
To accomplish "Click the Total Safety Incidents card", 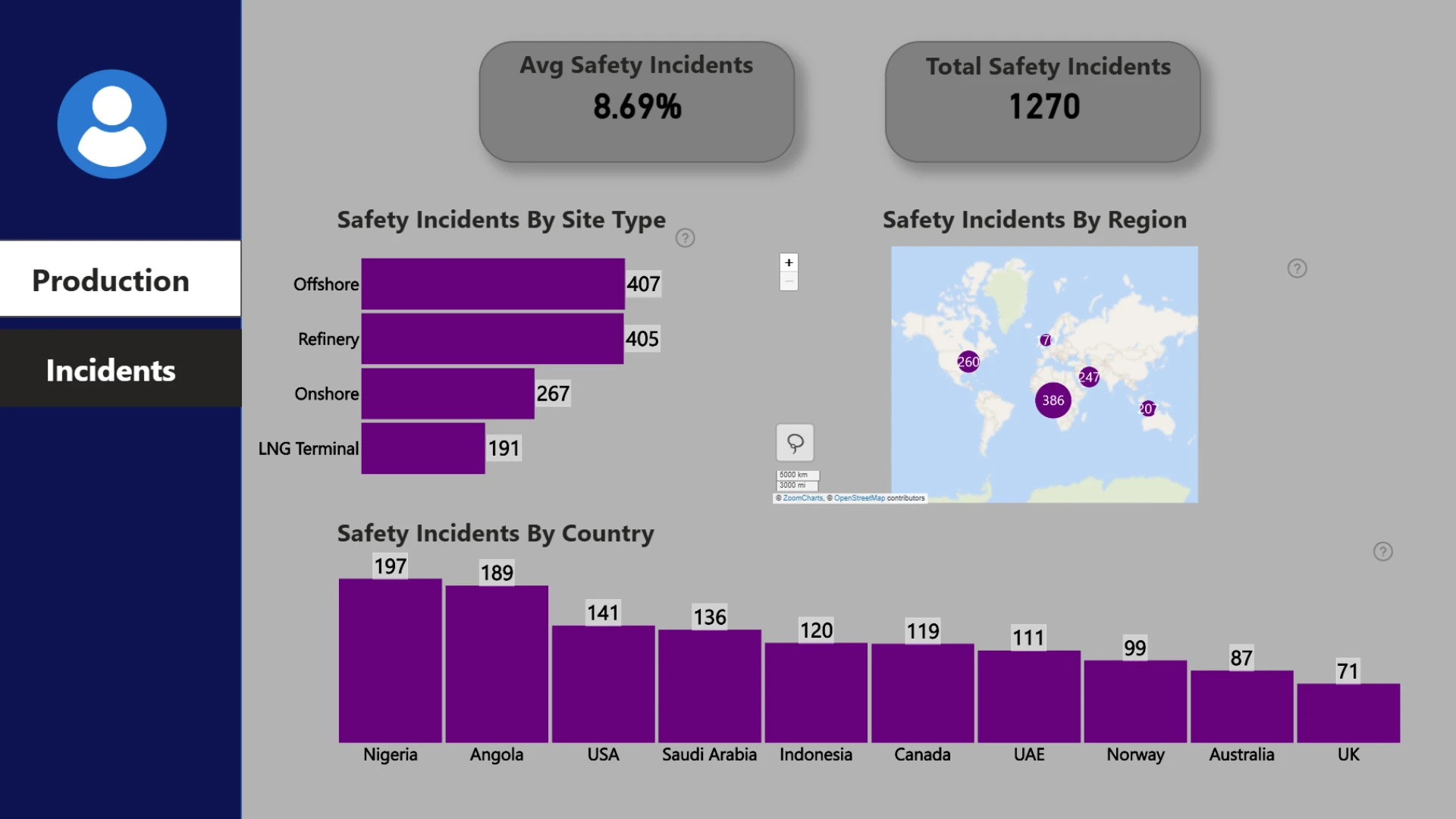I will pos(1043,102).
